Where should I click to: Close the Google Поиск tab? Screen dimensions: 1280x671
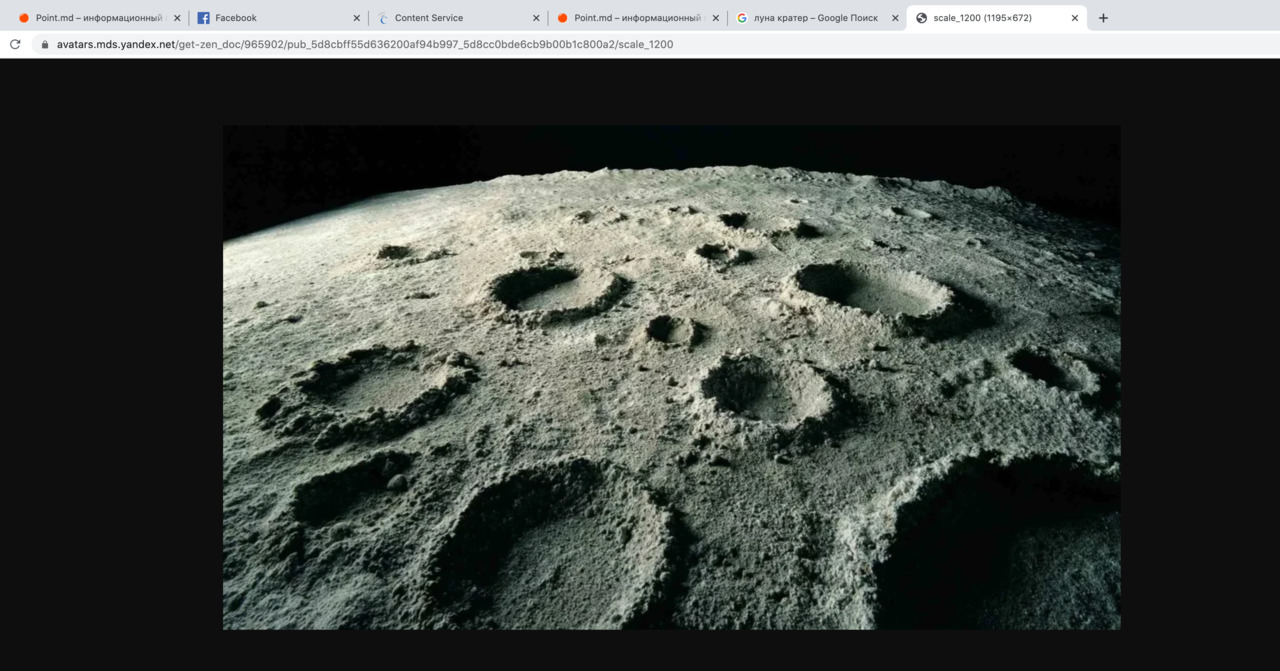pos(895,18)
